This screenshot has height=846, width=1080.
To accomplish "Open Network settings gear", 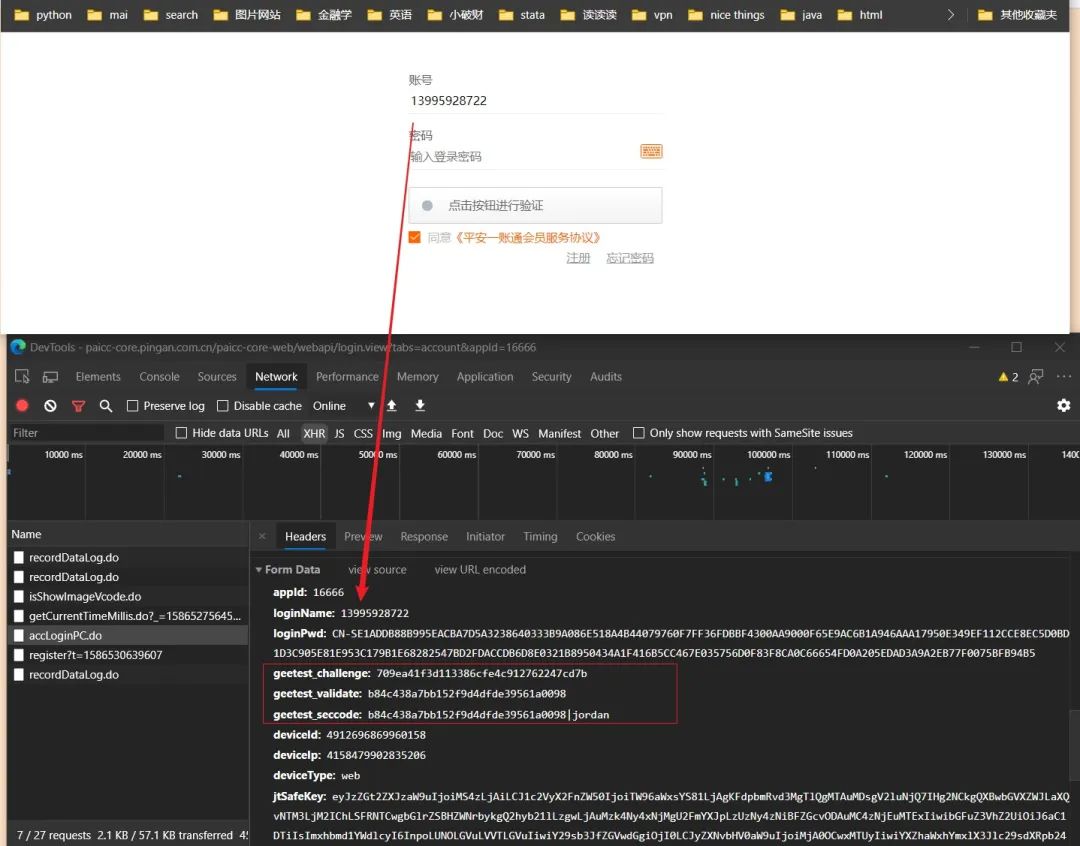I will (x=1063, y=405).
